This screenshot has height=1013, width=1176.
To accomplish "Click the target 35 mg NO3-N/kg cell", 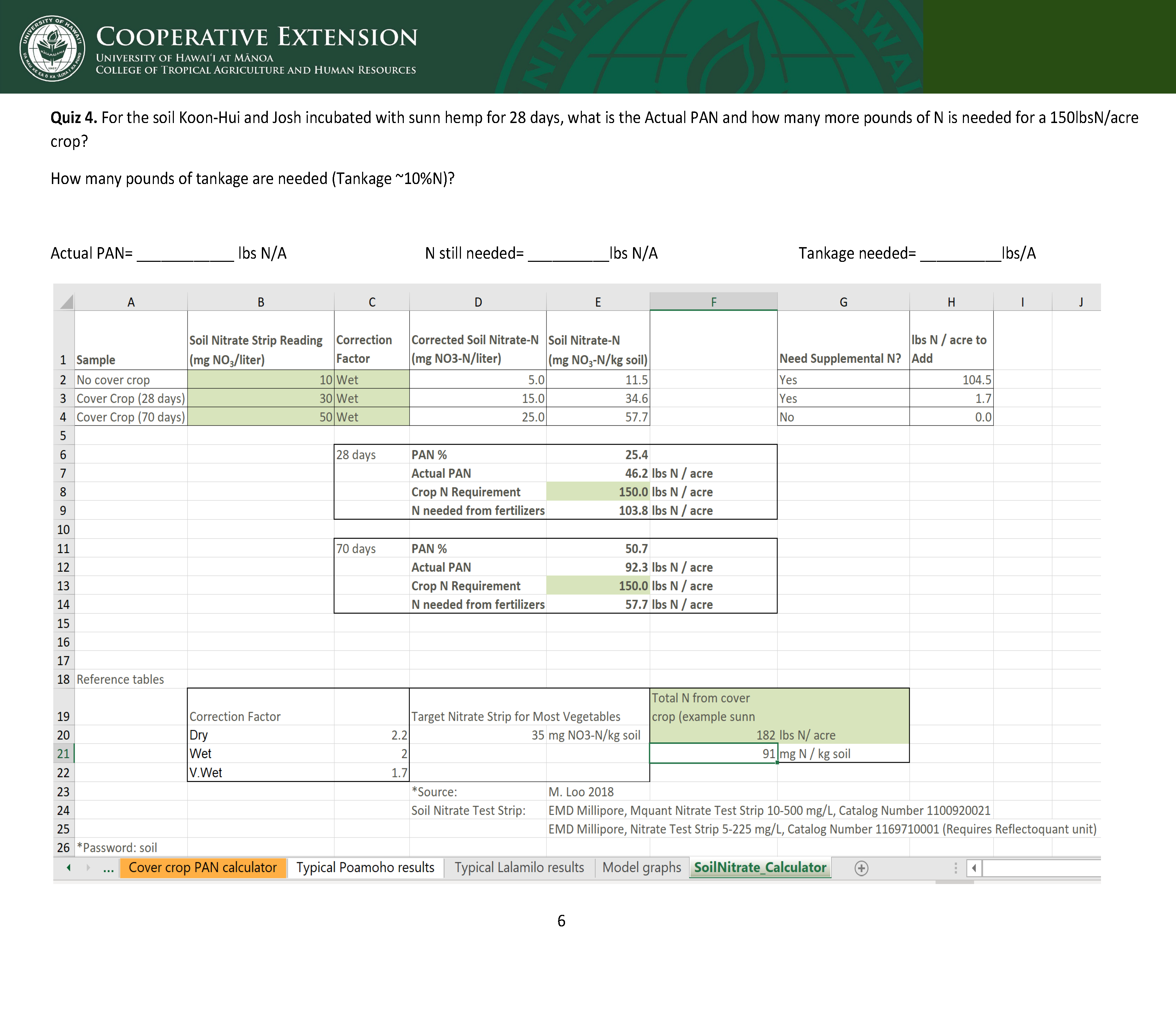I will tap(478, 735).
